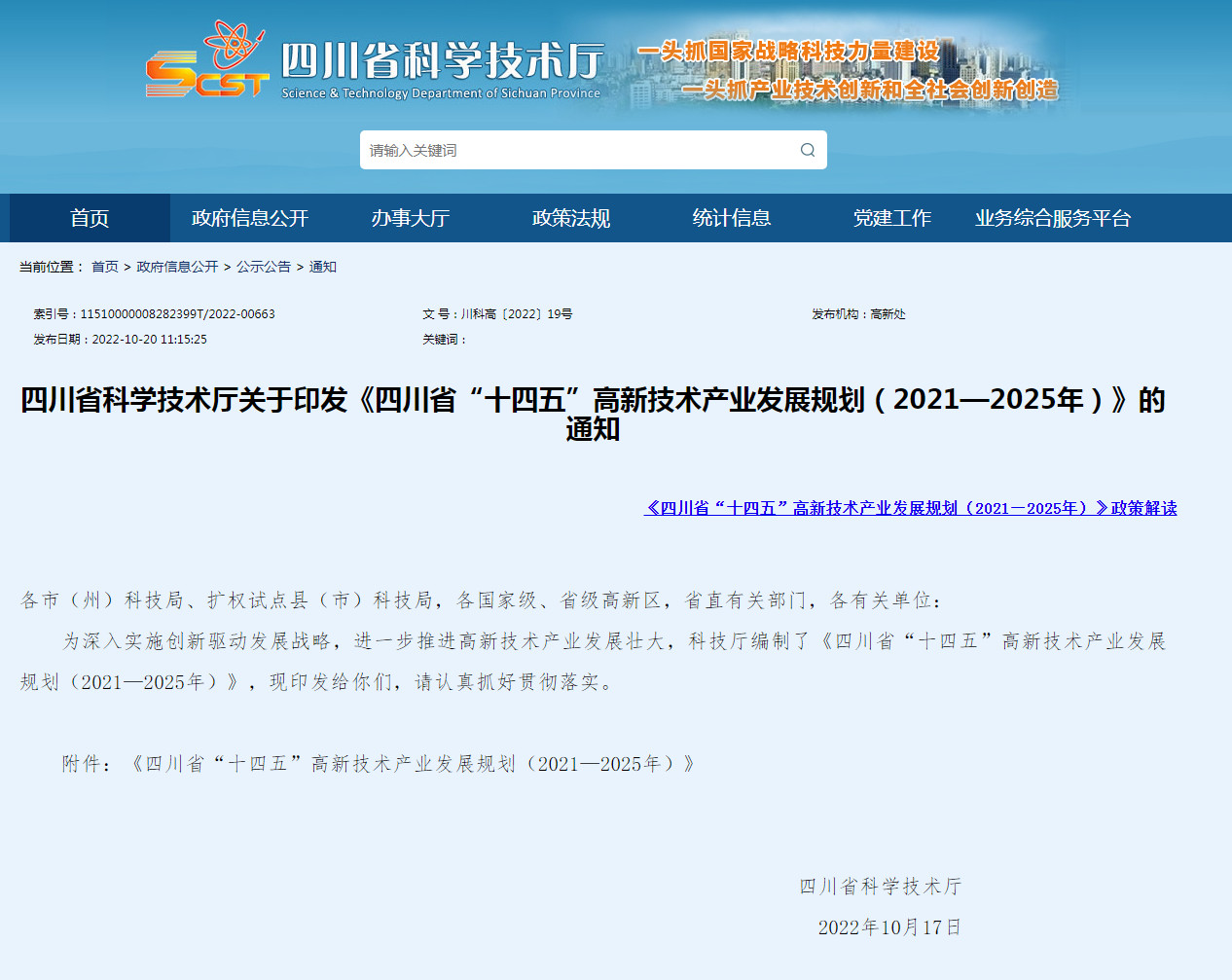Screen dimensions: 1232x980
Task: Click the date 2022年10月17日
Action: pos(889,927)
